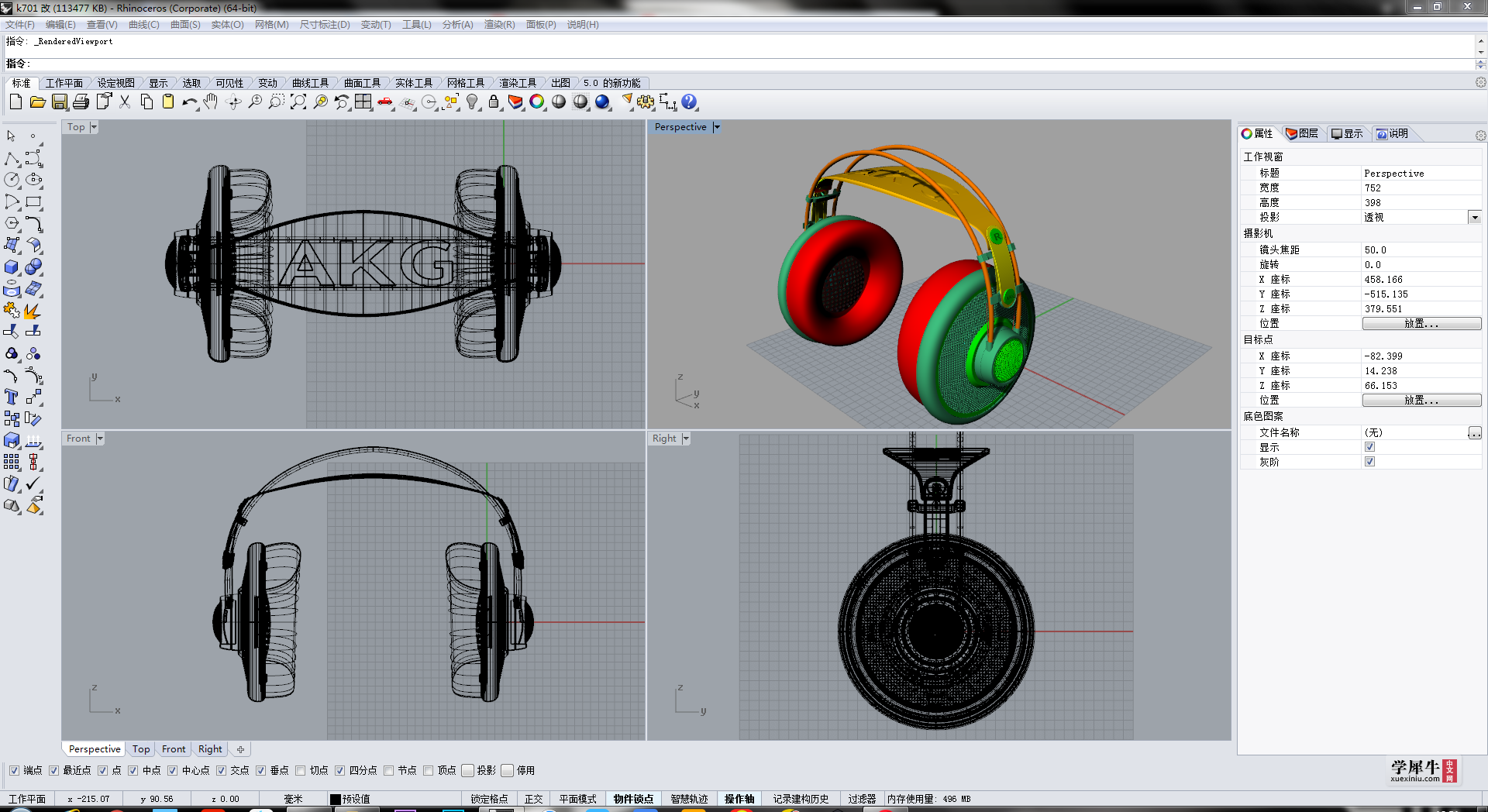
Task: Open the Perspective viewport dropdown arrow
Action: 717,127
